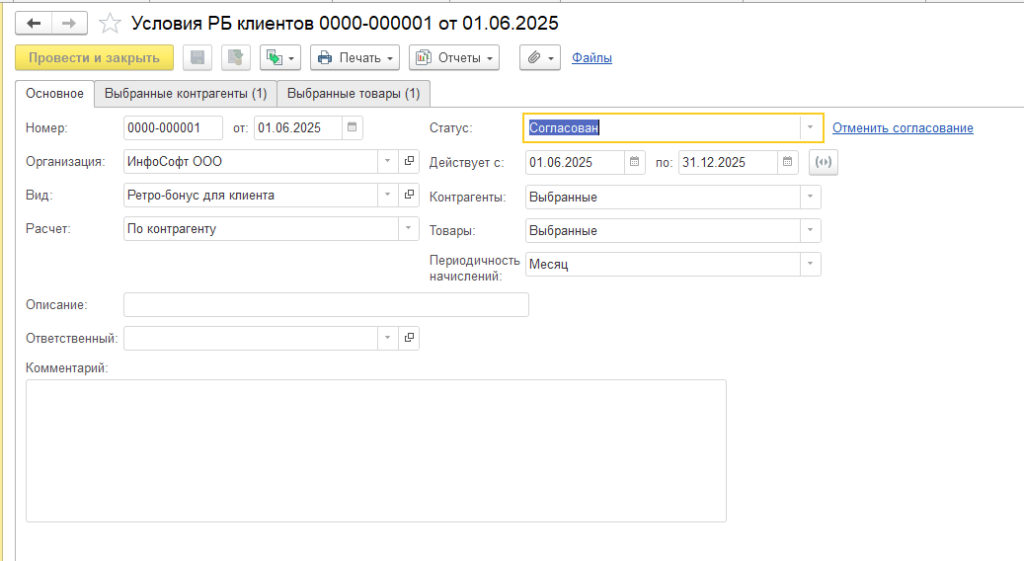Viewport: 1024px width, 561px height.
Task: Open the paperclip attachments button
Action: pyautogui.click(x=540, y=58)
